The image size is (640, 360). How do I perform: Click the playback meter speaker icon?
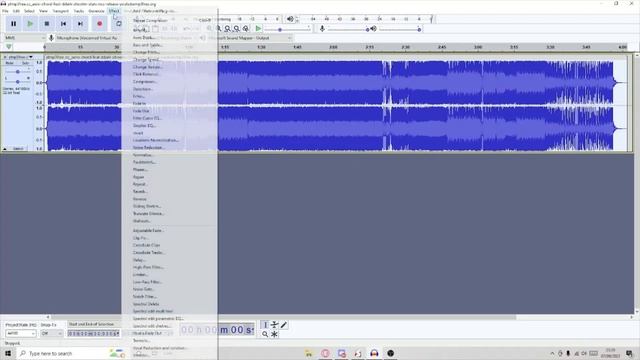click(x=290, y=19)
